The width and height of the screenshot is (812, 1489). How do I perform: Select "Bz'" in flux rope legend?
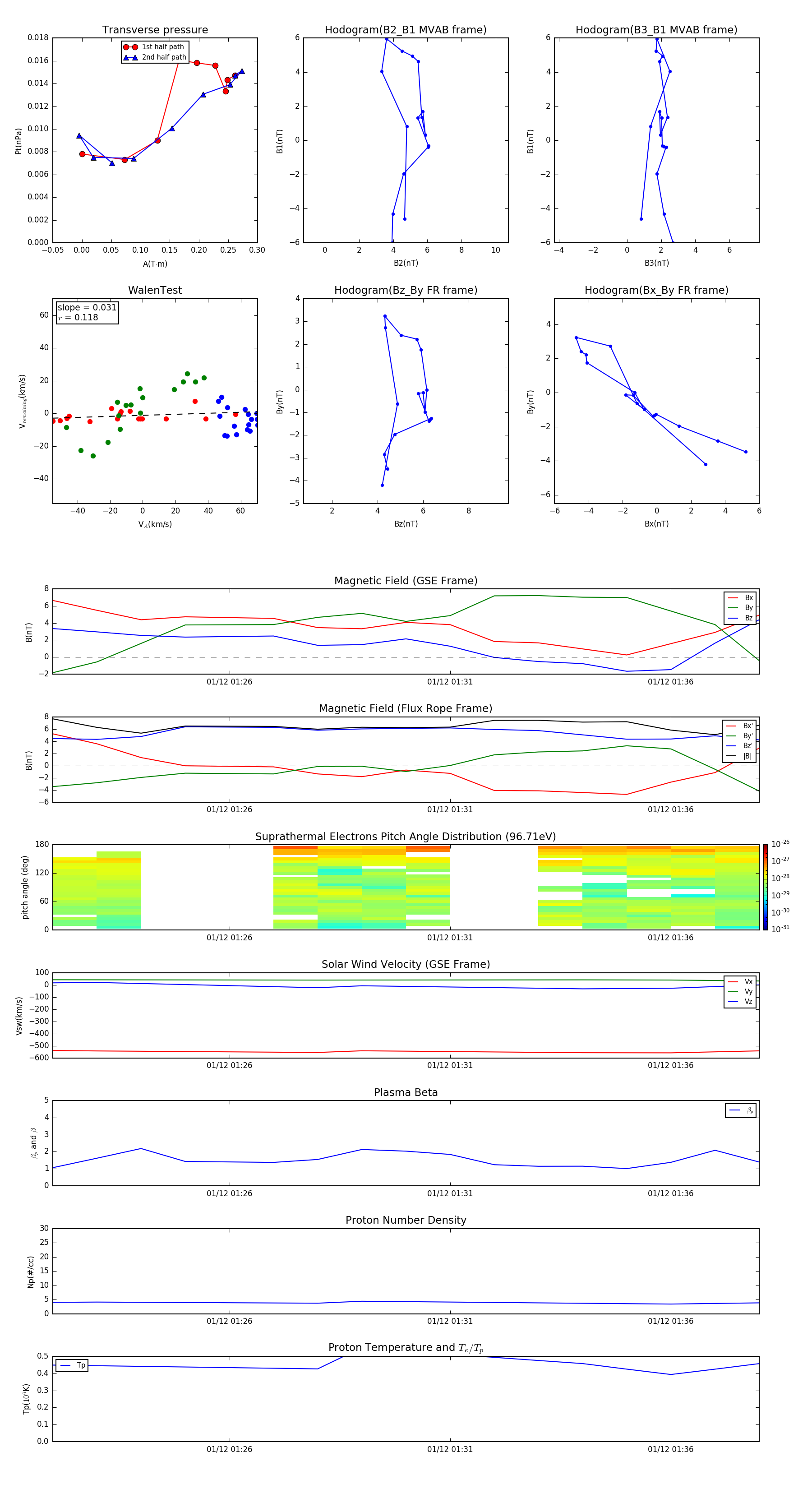740,746
